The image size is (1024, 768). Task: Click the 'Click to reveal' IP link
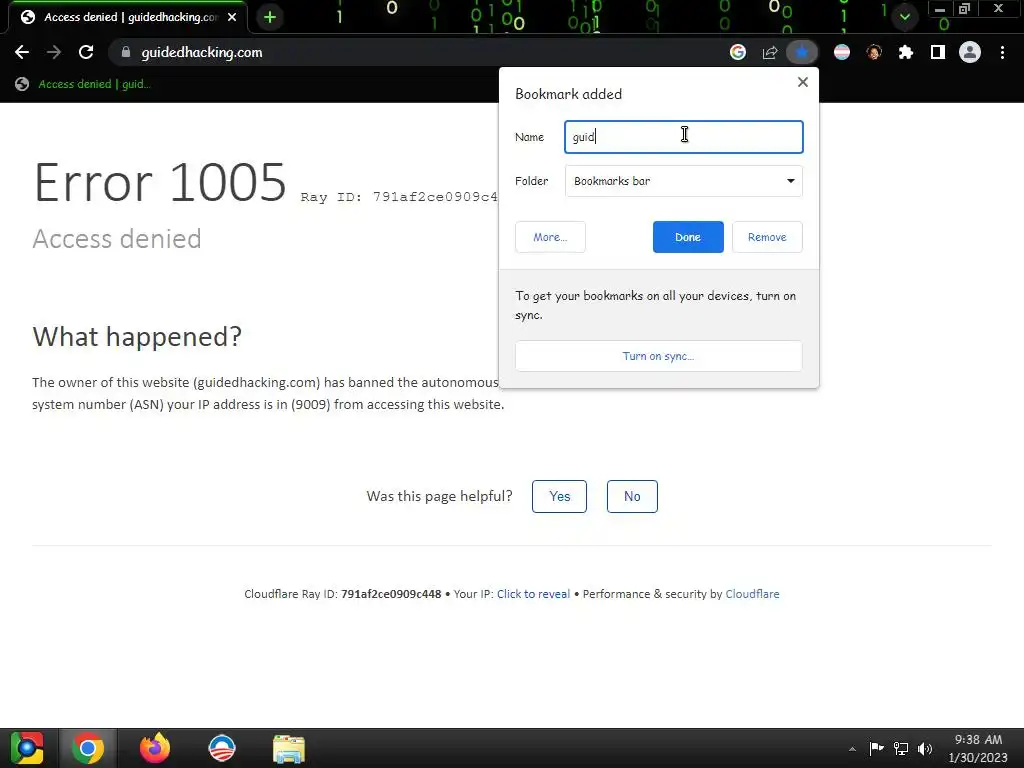tap(533, 594)
